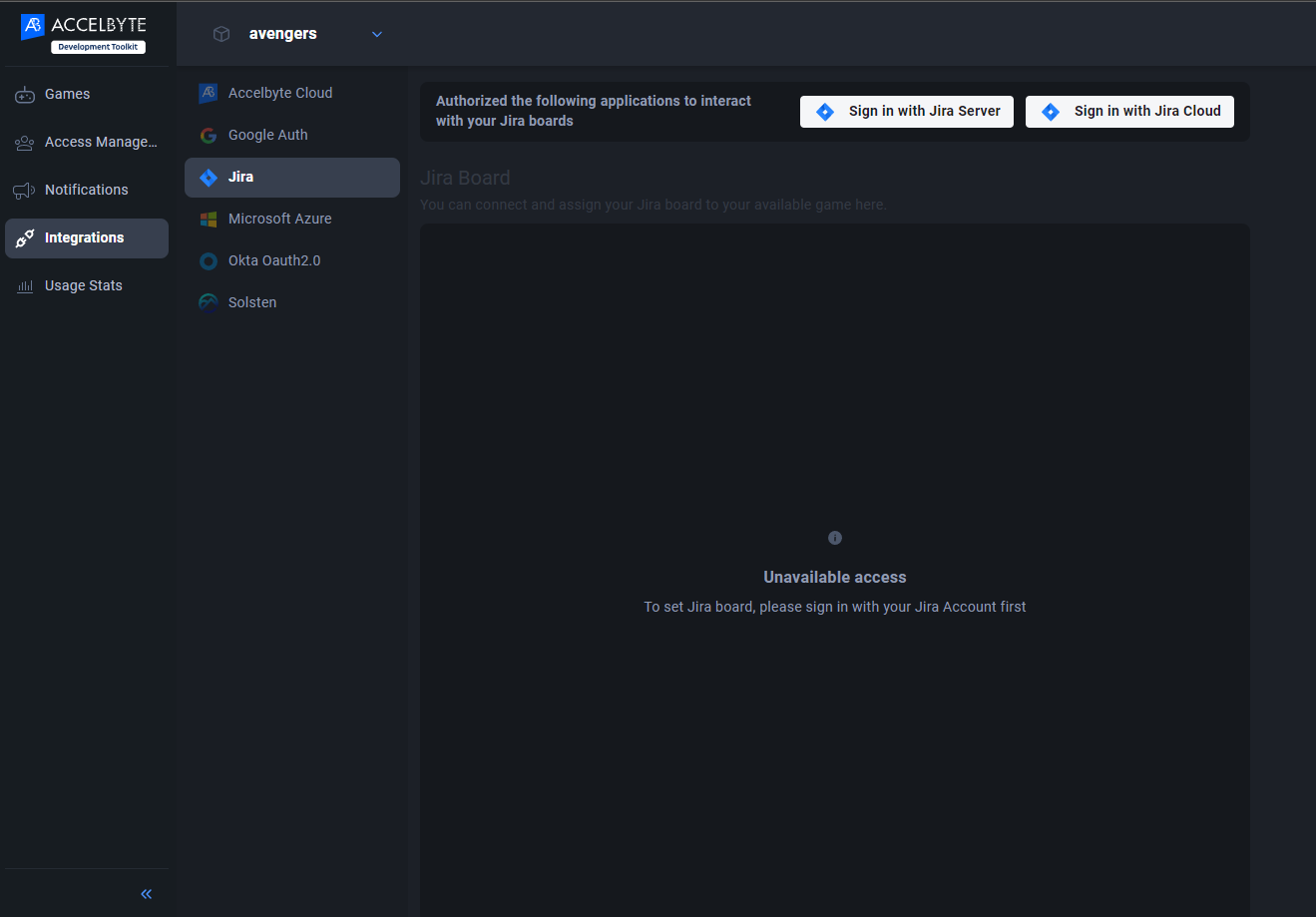Viewport: 1316px width, 917px height.
Task: Open Usage Stats page
Action: [87, 286]
